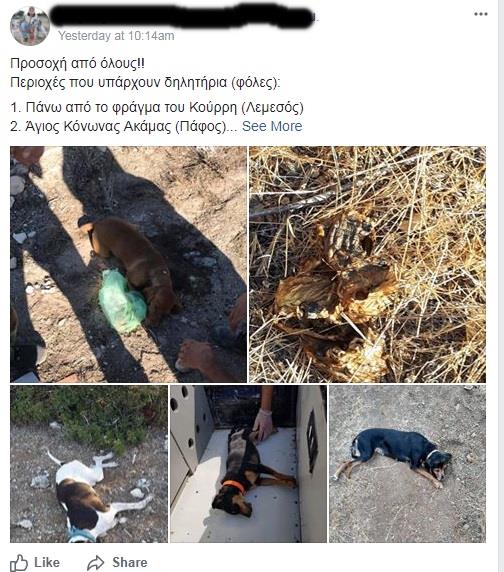Screen dimensions: 504x572
Task: Open photo of dog in transport crate
Action: click(248, 464)
